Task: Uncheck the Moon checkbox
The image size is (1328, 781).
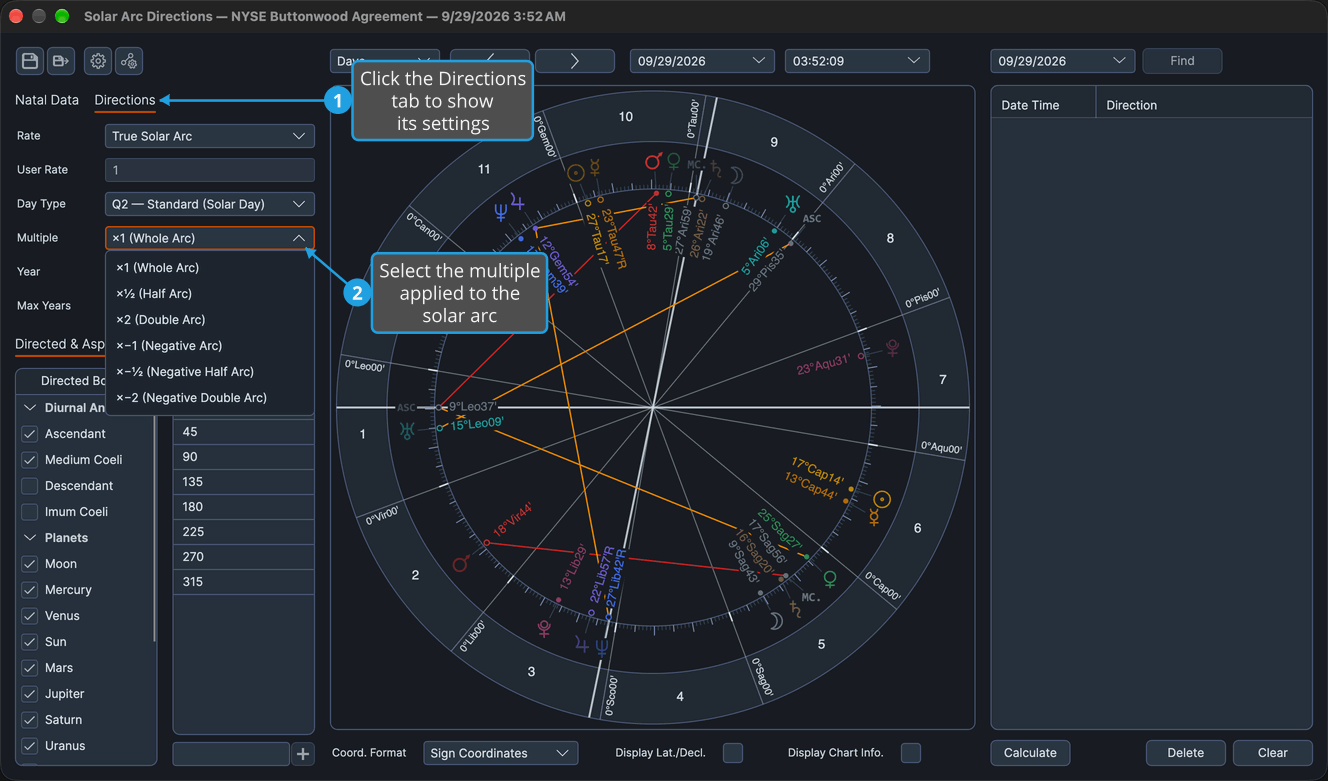Action: [30, 564]
